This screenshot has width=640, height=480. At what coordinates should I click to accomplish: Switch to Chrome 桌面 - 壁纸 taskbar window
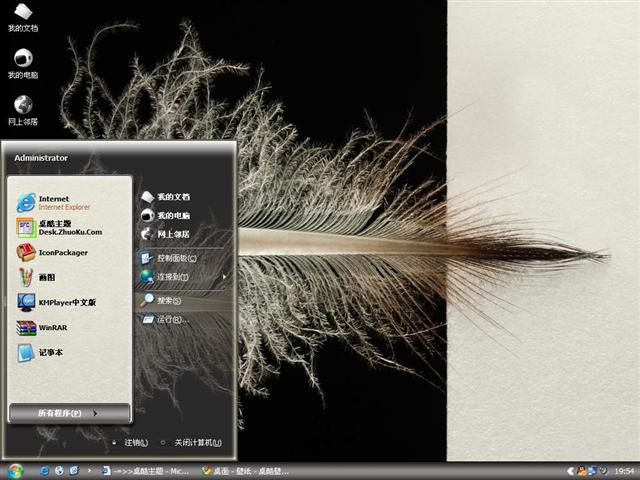(x=246, y=471)
